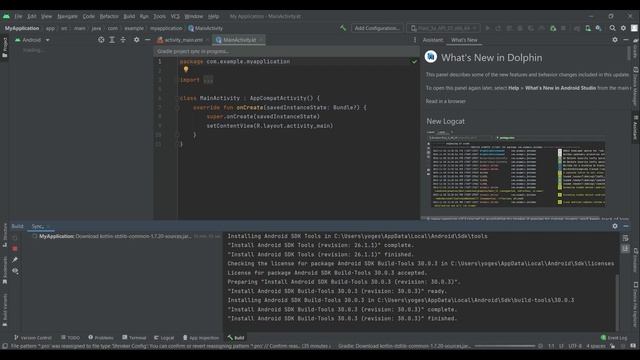This screenshot has height=360, width=640.
Task: Hide the Build tool window
Action: pos(626,226)
